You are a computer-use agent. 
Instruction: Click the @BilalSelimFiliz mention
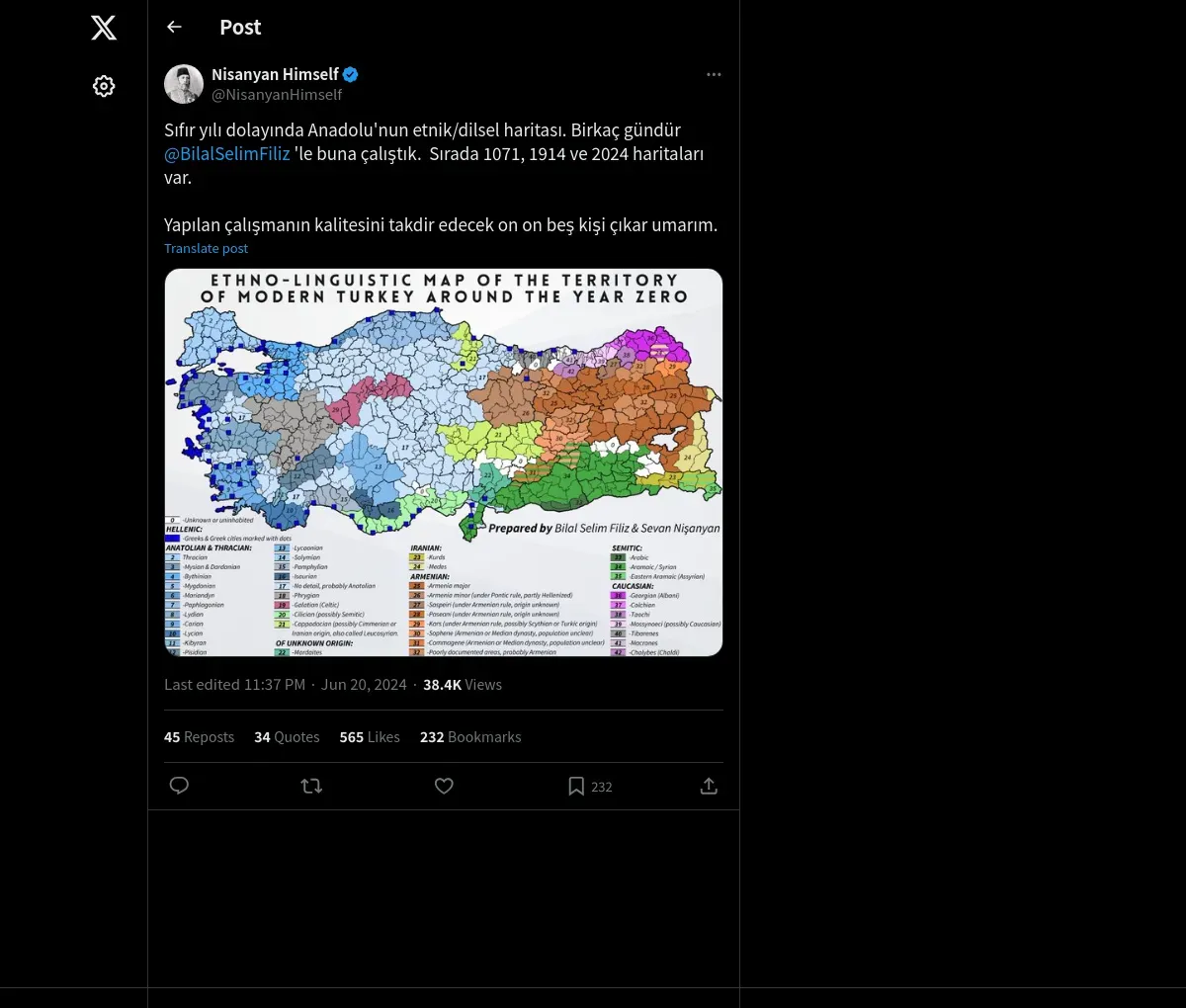[227, 154]
